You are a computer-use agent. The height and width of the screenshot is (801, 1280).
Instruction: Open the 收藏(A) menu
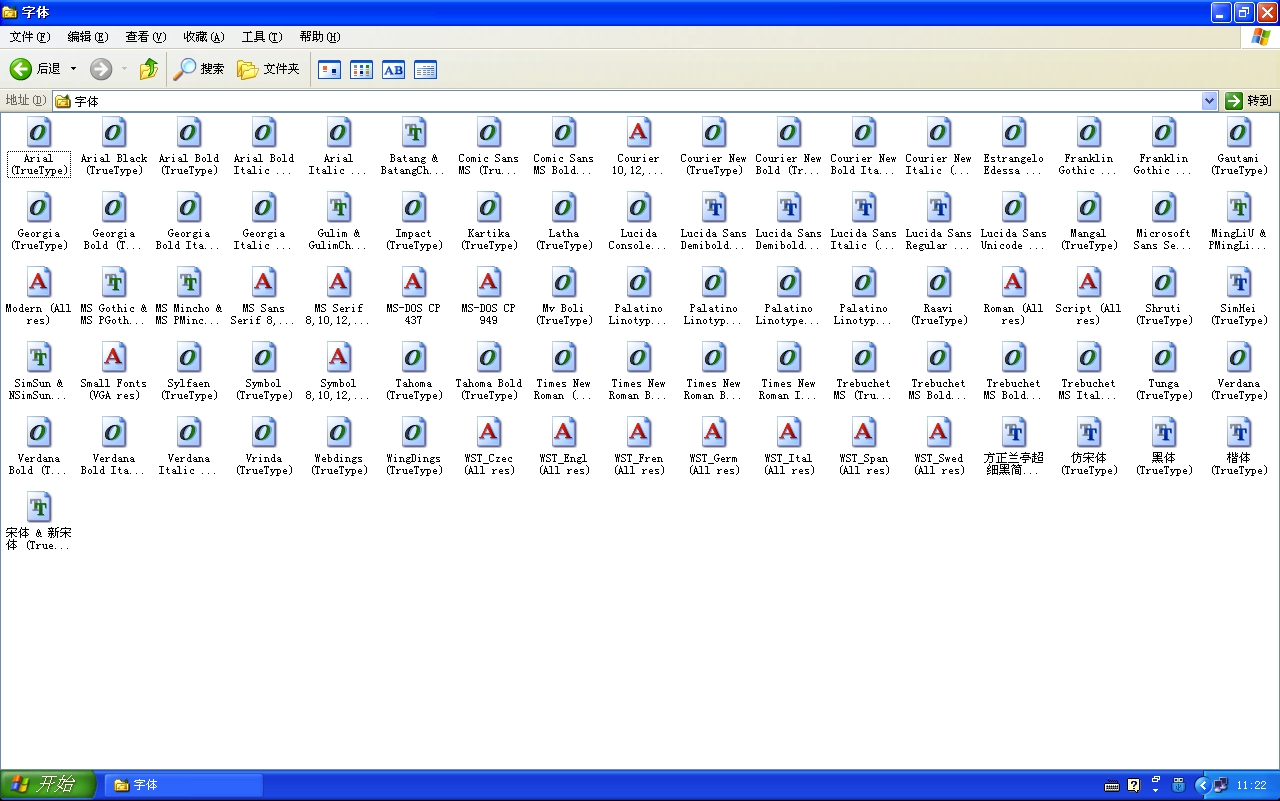[x=204, y=37]
